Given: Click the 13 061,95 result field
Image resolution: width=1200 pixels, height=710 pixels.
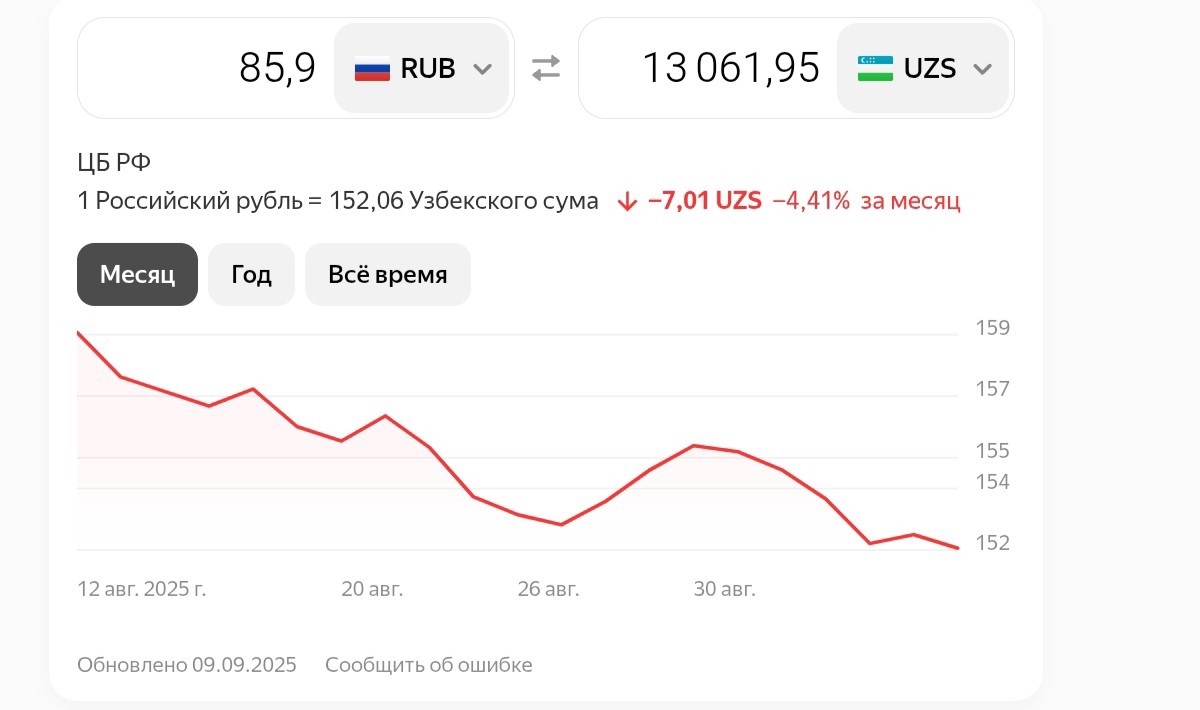Looking at the screenshot, I should [x=708, y=68].
